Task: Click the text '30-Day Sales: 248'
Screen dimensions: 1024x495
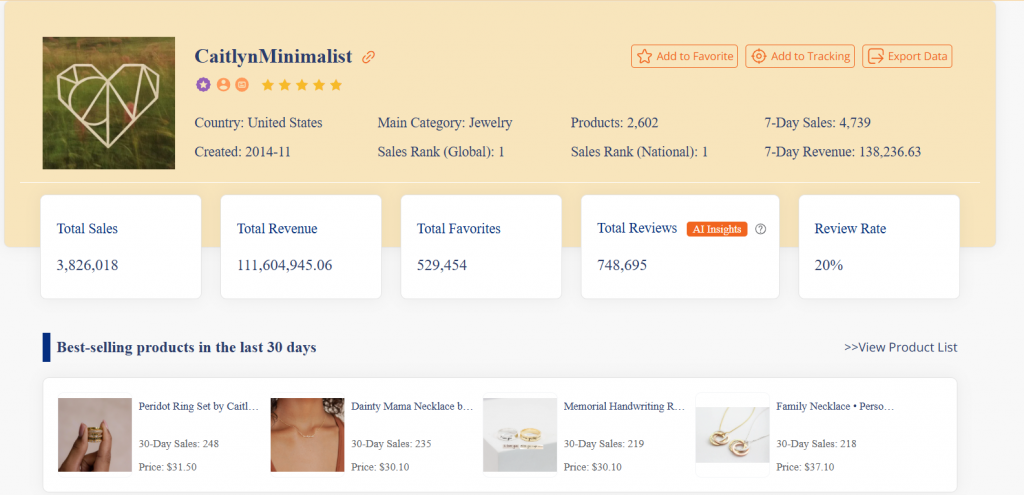Action: (179, 444)
